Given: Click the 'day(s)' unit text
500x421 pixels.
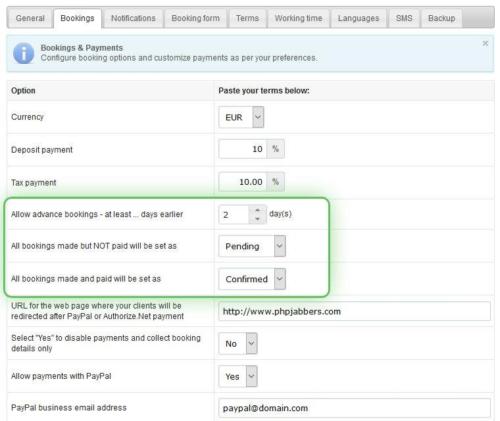Looking at the screenshot, I should tap(280, 214).
